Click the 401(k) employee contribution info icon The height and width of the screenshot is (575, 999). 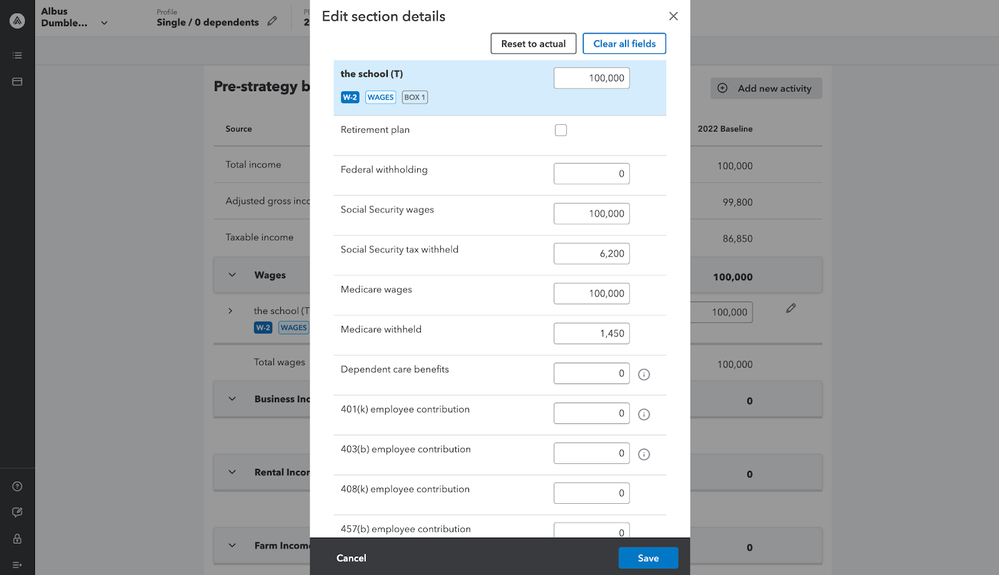(644, 414)
